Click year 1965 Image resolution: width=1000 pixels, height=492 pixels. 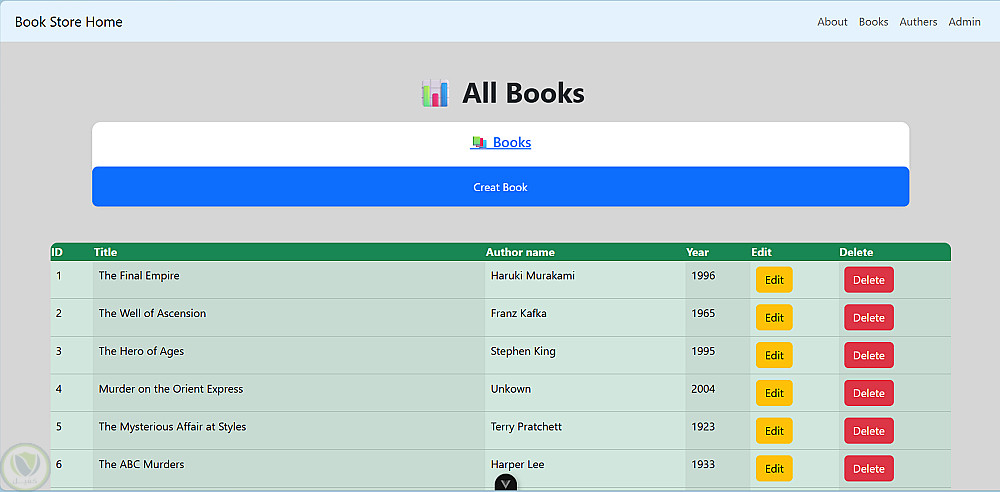pos(703,313)
